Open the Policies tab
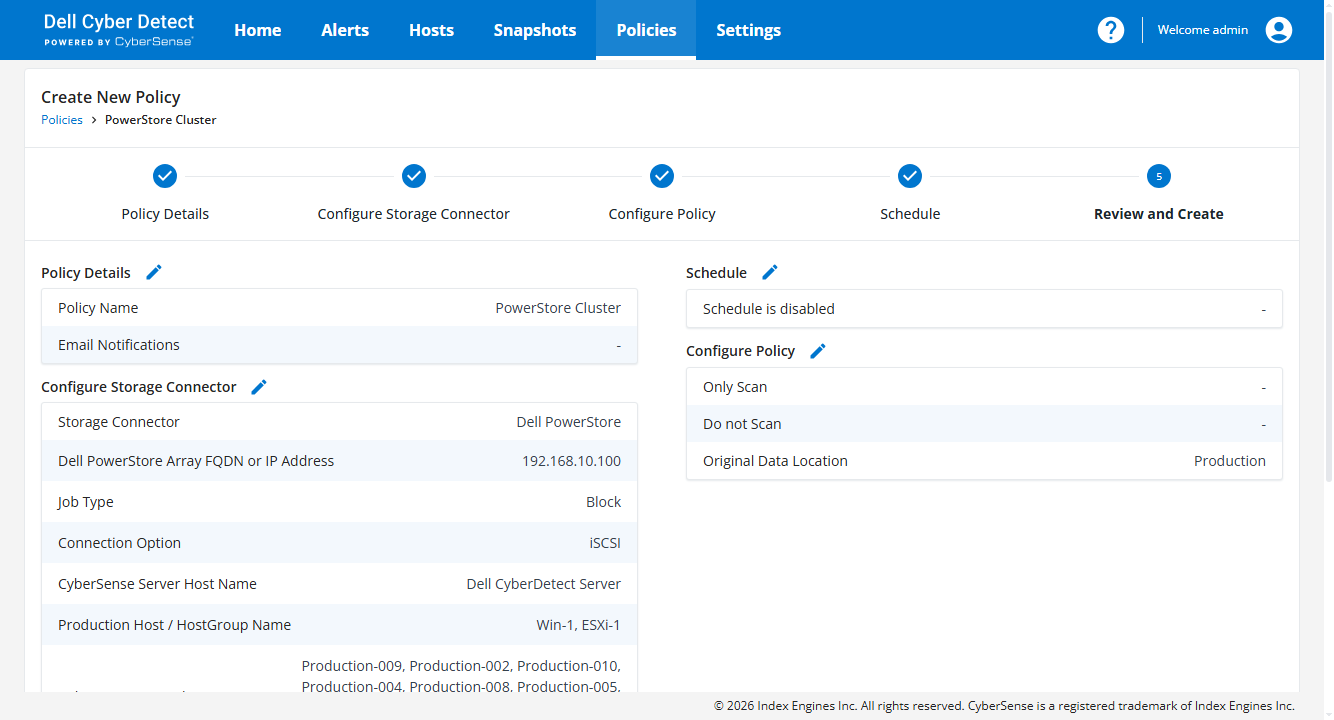This screenshot has width=1334, height=720. click(646, 30)
